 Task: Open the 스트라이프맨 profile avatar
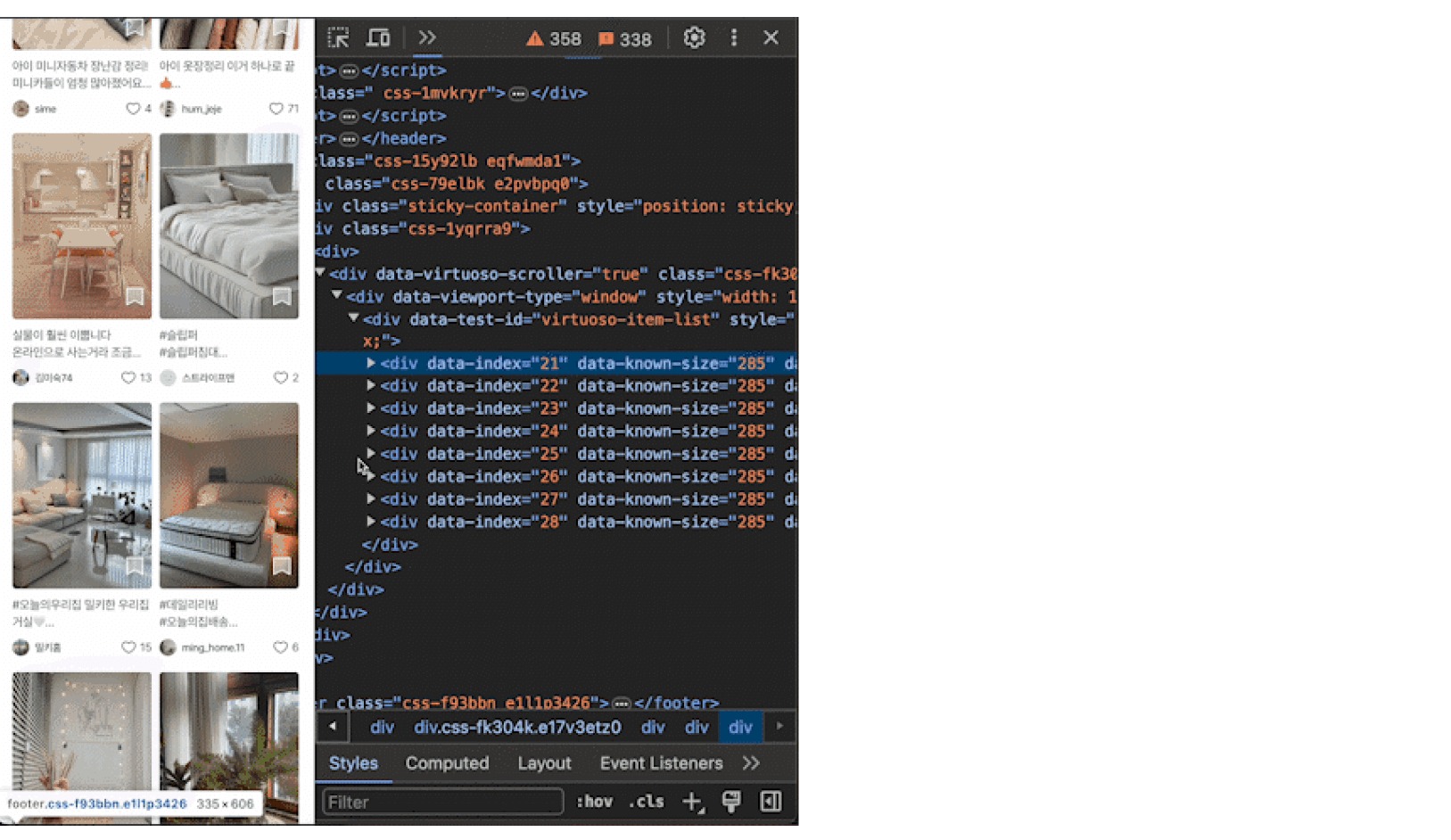168,378
